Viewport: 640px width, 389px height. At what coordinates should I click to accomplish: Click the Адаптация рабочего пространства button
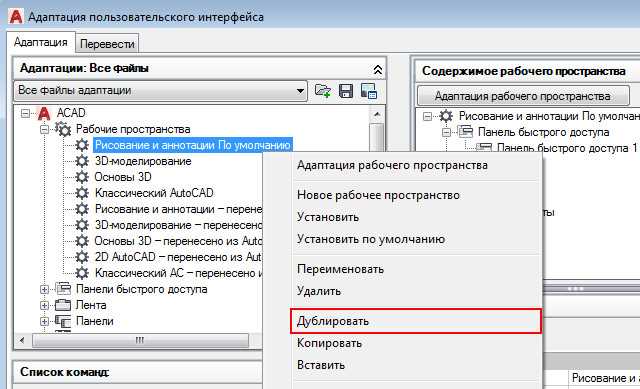522,96
